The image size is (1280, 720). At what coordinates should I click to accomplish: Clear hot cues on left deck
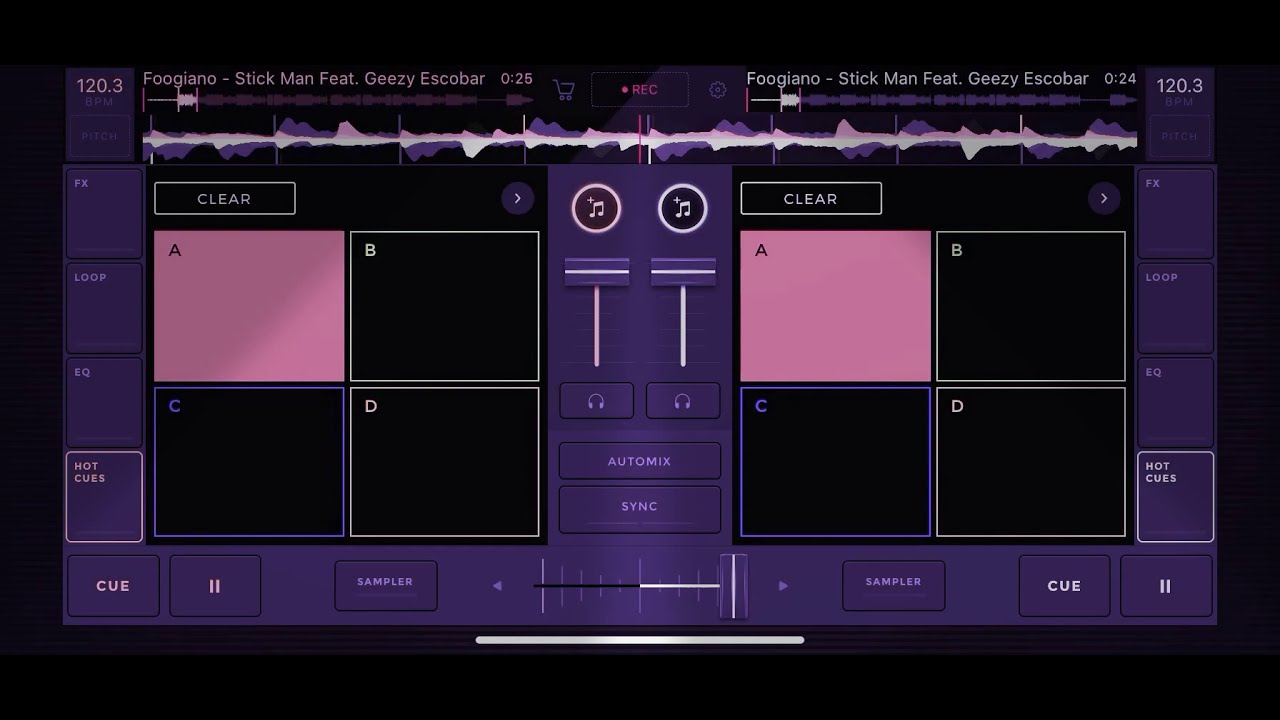[225, 198]
